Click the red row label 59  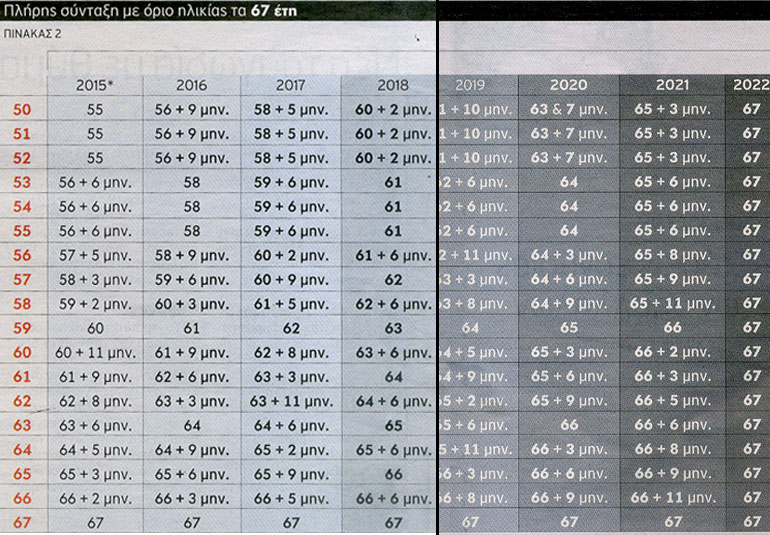pos(20,327)
